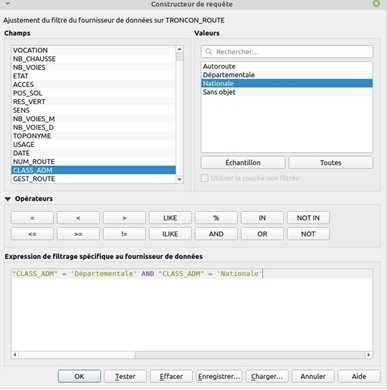Close the Constructeur de requête dialog

click(376, 4)
